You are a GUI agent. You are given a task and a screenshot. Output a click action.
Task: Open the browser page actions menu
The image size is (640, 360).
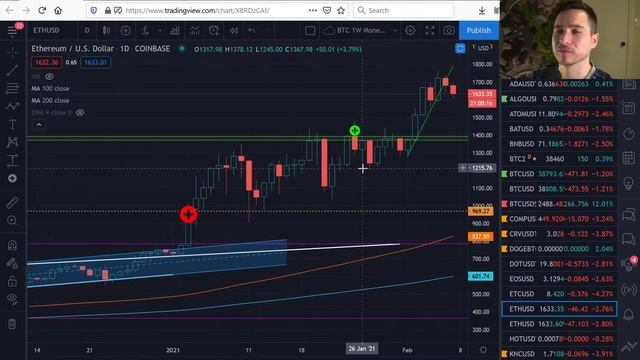pyautogui.click(x=313, y=10)
